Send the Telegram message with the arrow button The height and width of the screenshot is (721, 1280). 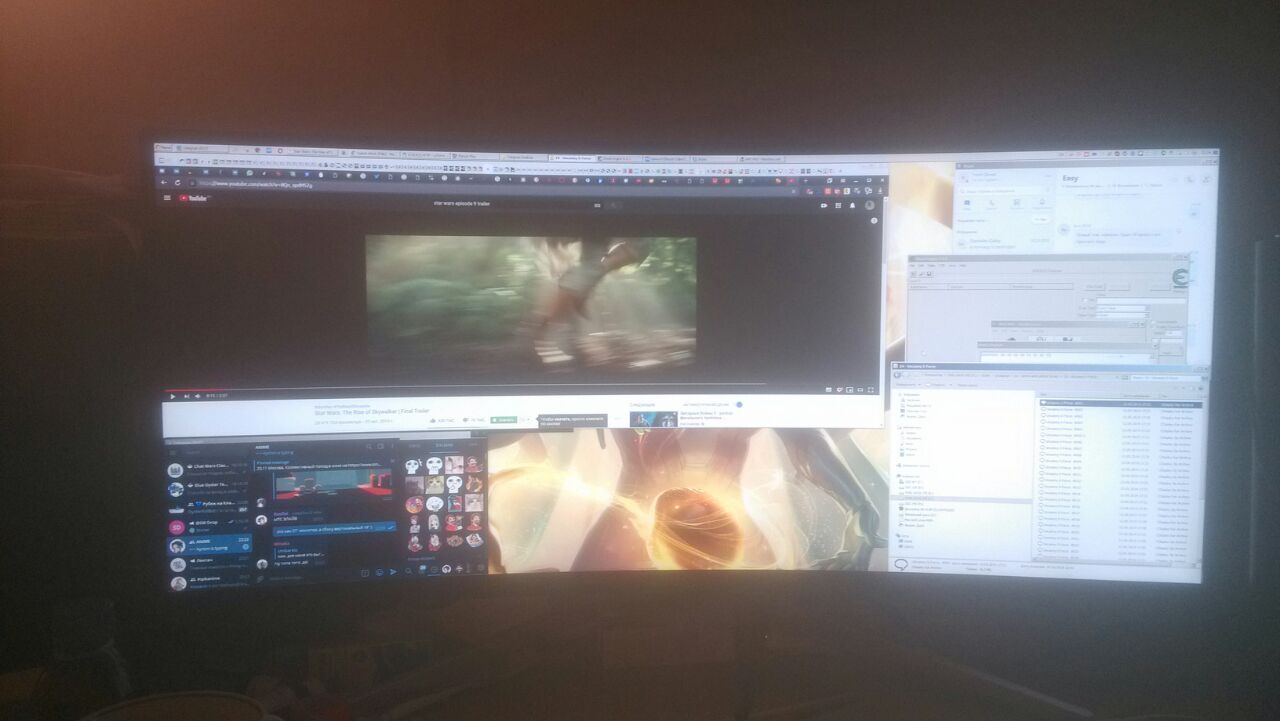point(393,571)
